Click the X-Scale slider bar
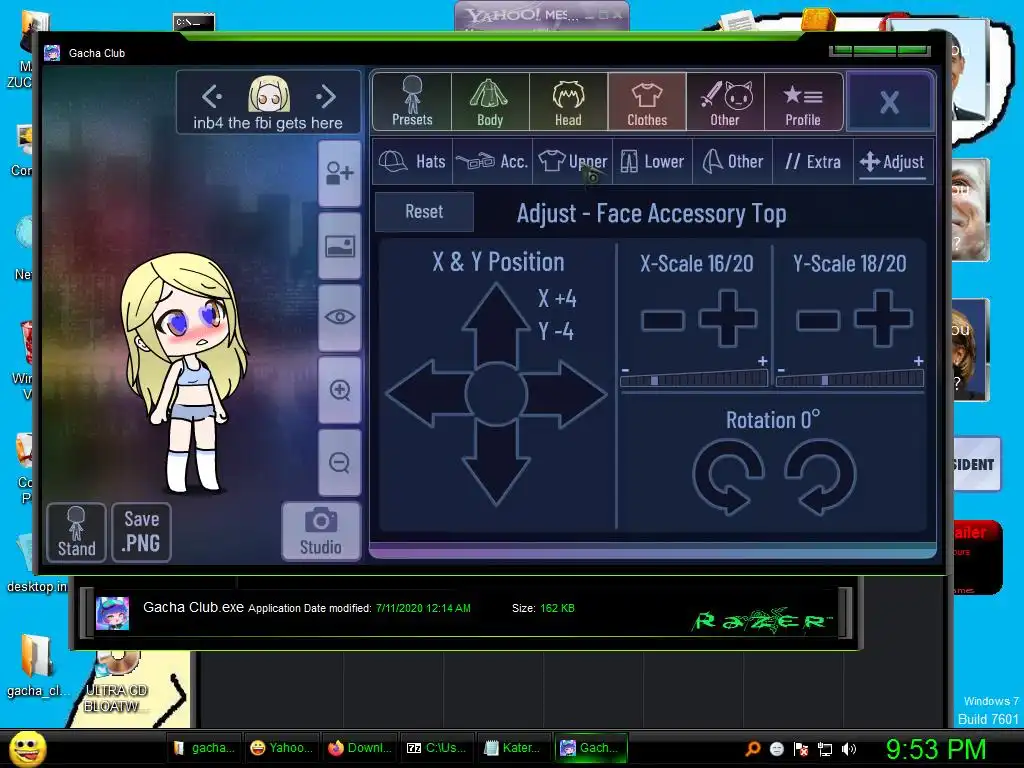The image size is (1024, 768). tap(694, 379)
